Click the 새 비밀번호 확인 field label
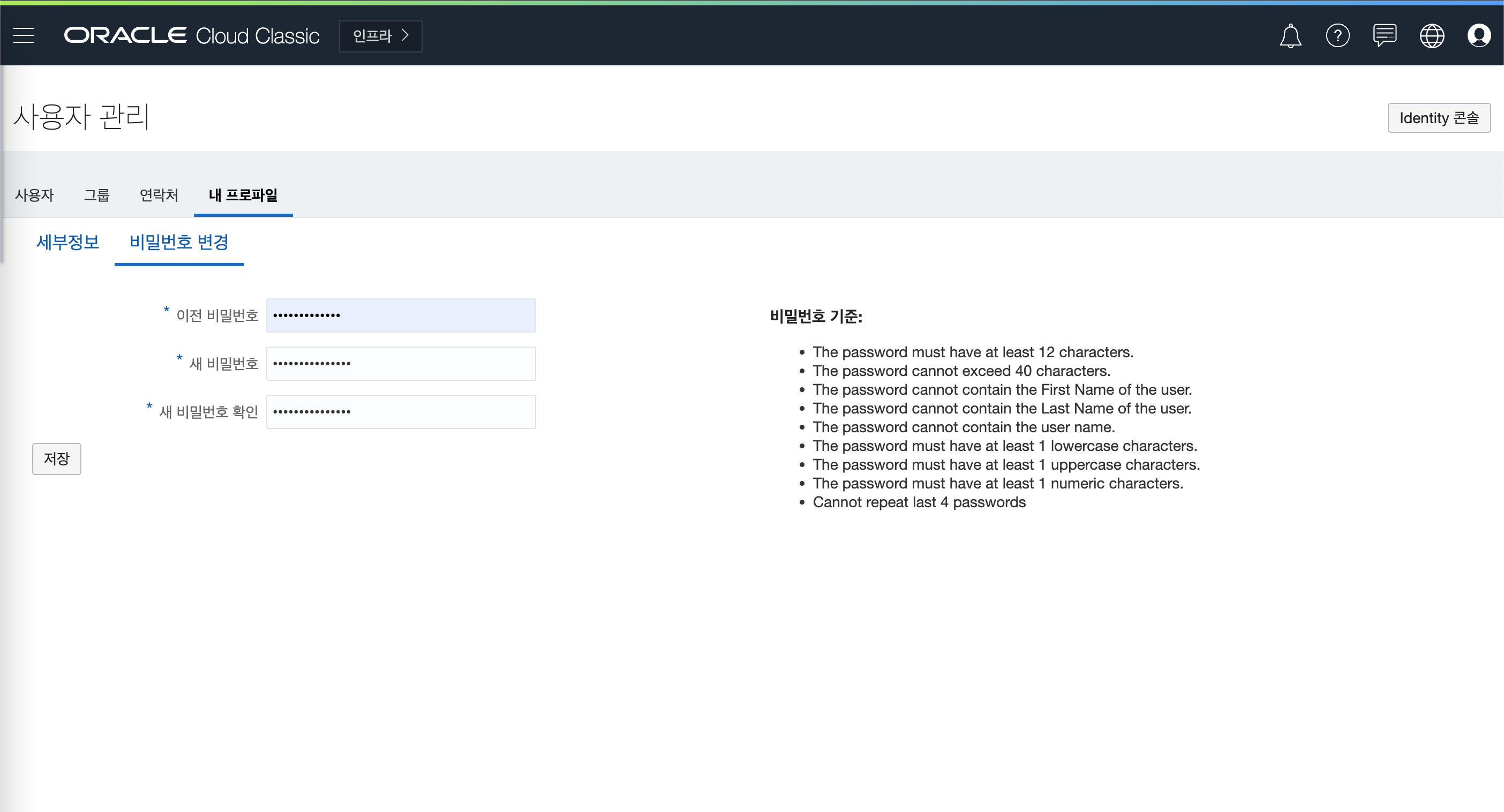The width and height of the screenshot is (1504, 812). (x=208, y=412)
